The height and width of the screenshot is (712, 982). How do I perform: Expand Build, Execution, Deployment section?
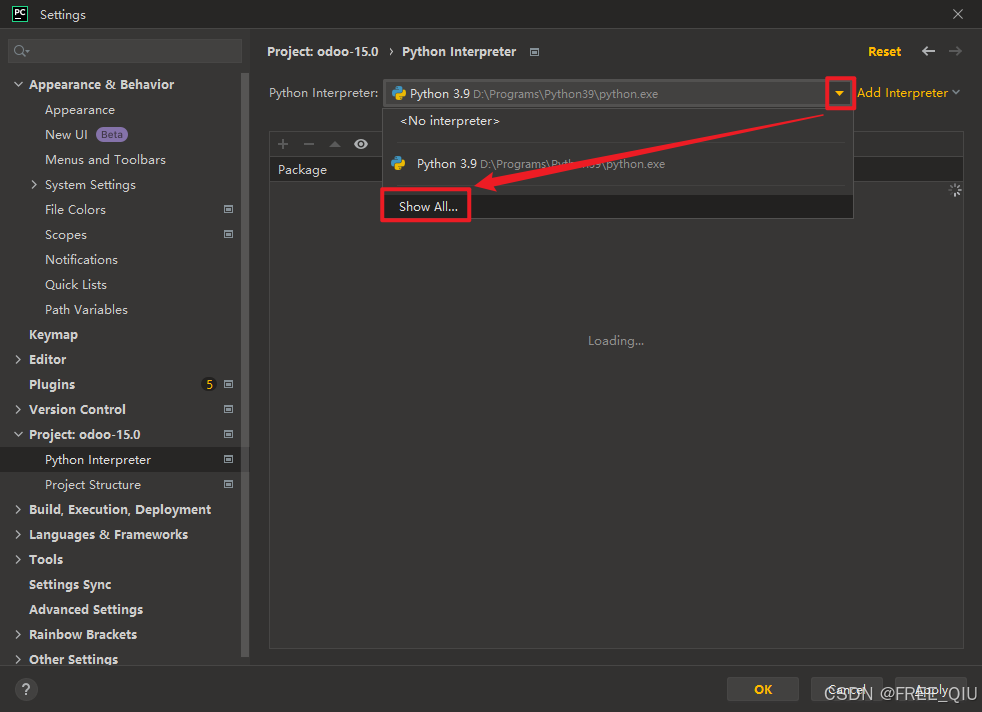point(18,509)
